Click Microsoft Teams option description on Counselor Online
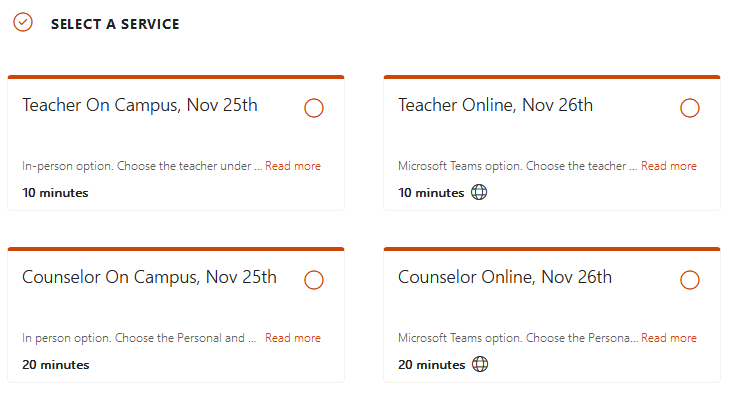Screen dimensions: 738x400 coord(518,338)
